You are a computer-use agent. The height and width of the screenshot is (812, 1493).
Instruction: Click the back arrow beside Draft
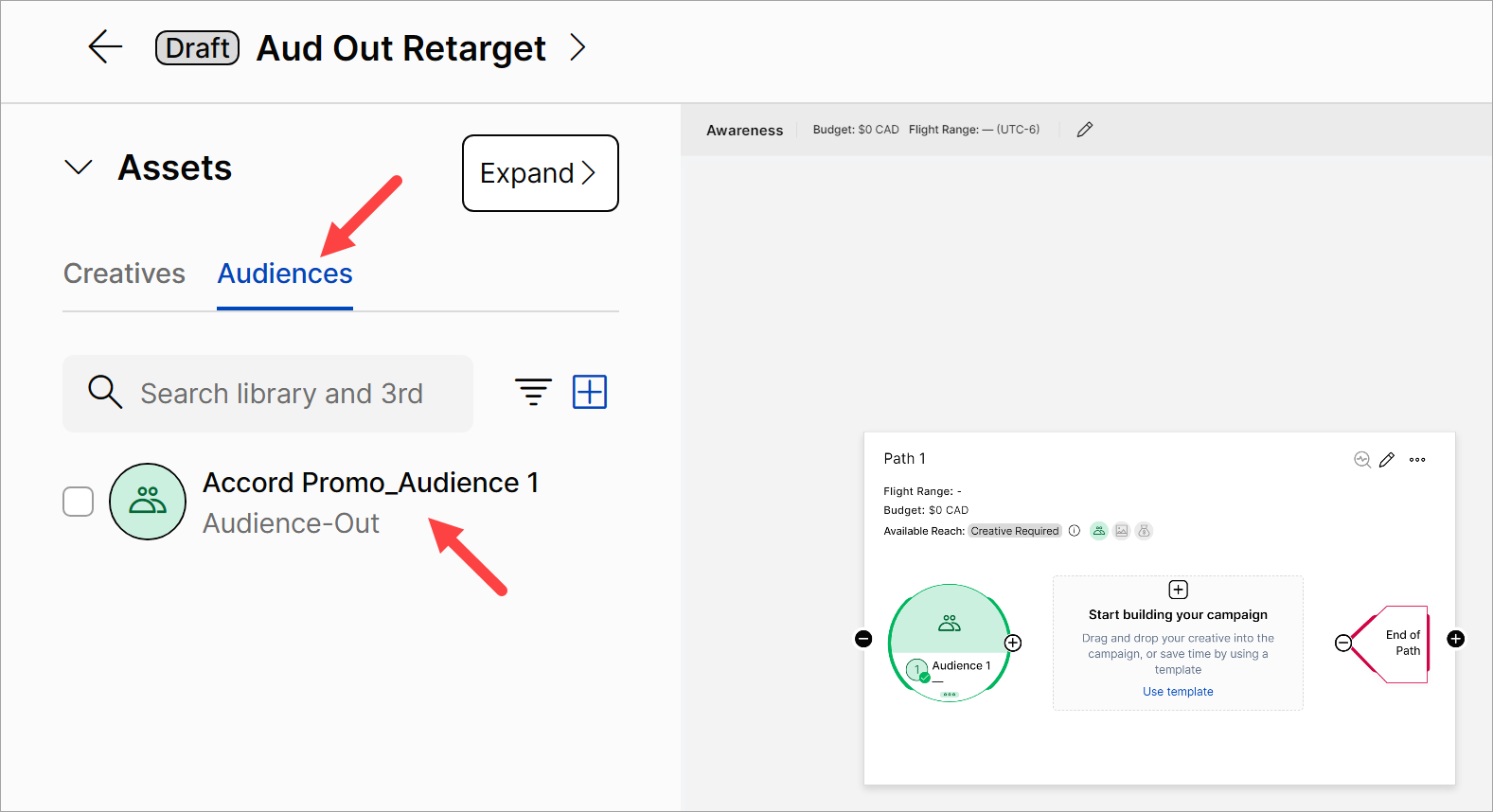coord(105,46)
